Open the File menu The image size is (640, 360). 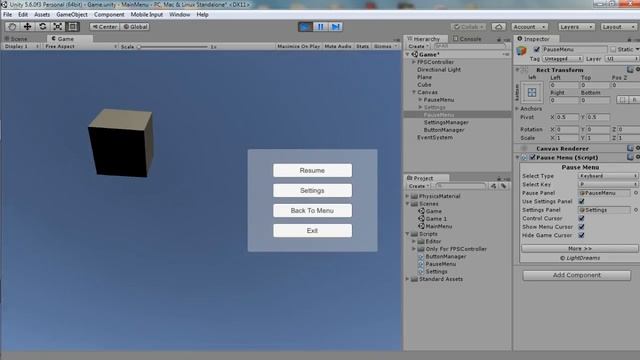[x=8, y=14]
